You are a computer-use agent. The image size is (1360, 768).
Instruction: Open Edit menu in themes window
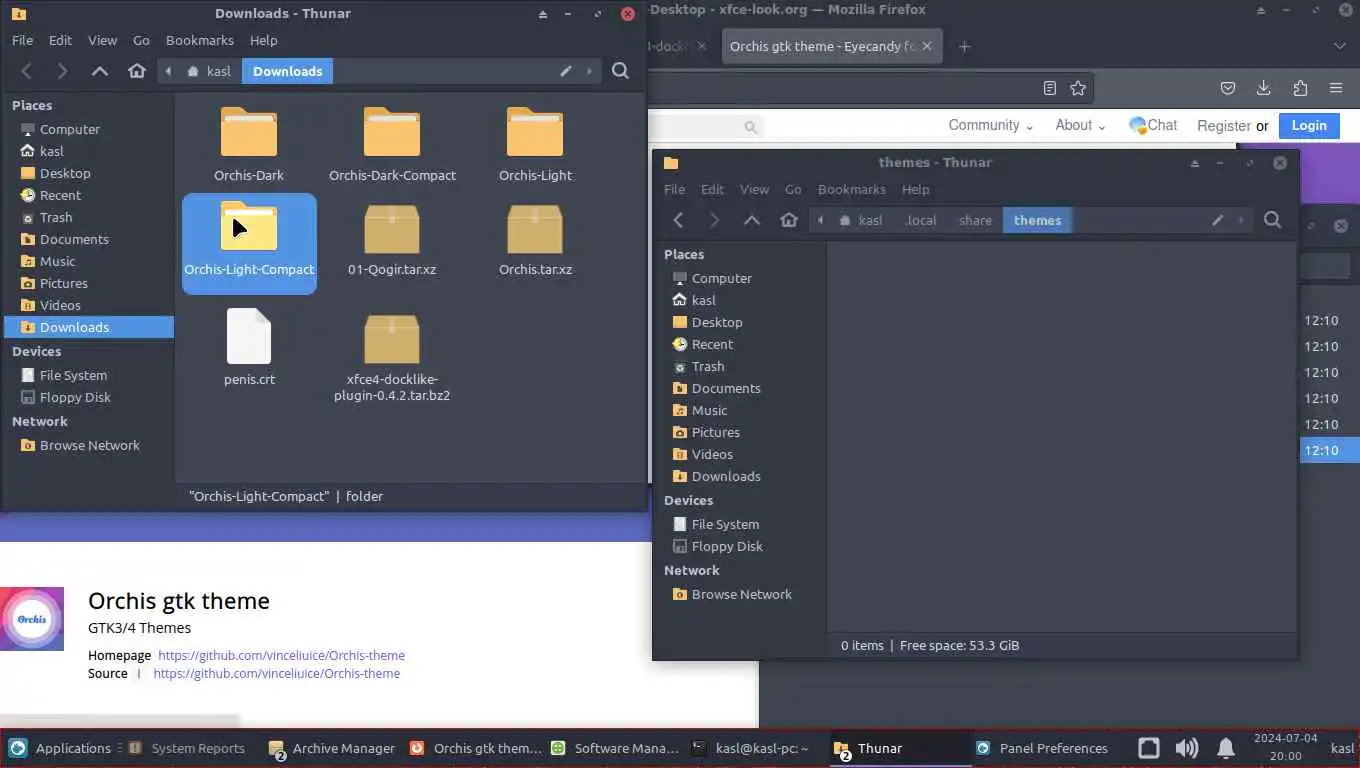coord(712,189)
